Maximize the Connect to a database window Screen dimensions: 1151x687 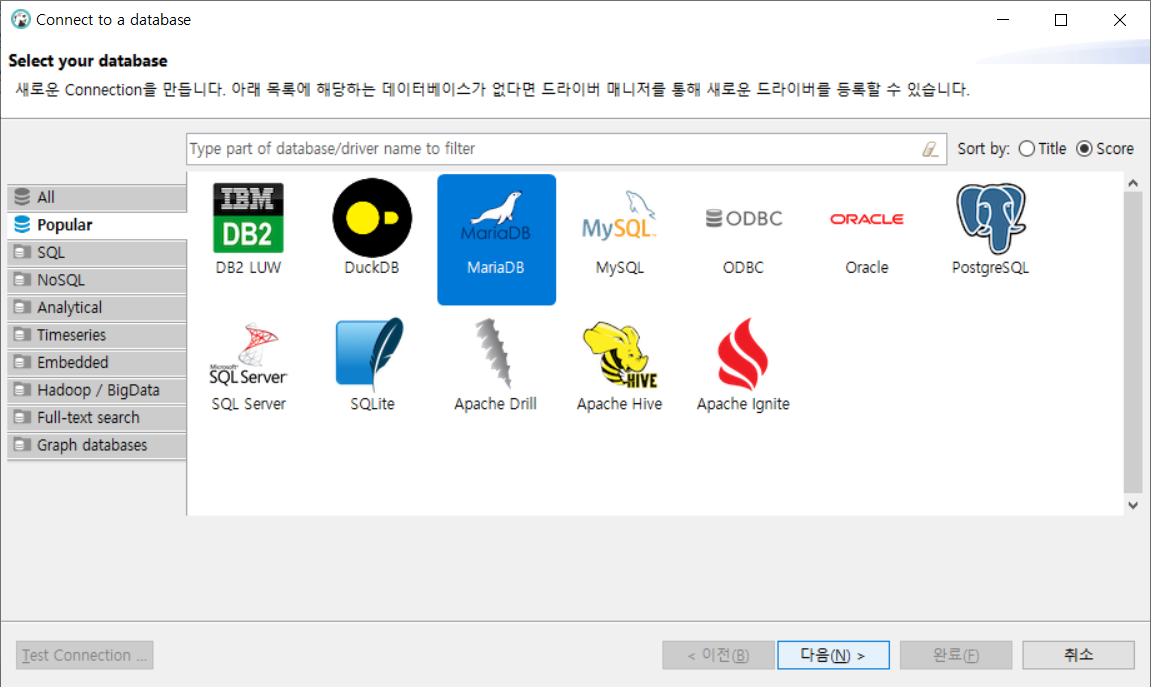pyautogui.click(x=1061, y=20)
